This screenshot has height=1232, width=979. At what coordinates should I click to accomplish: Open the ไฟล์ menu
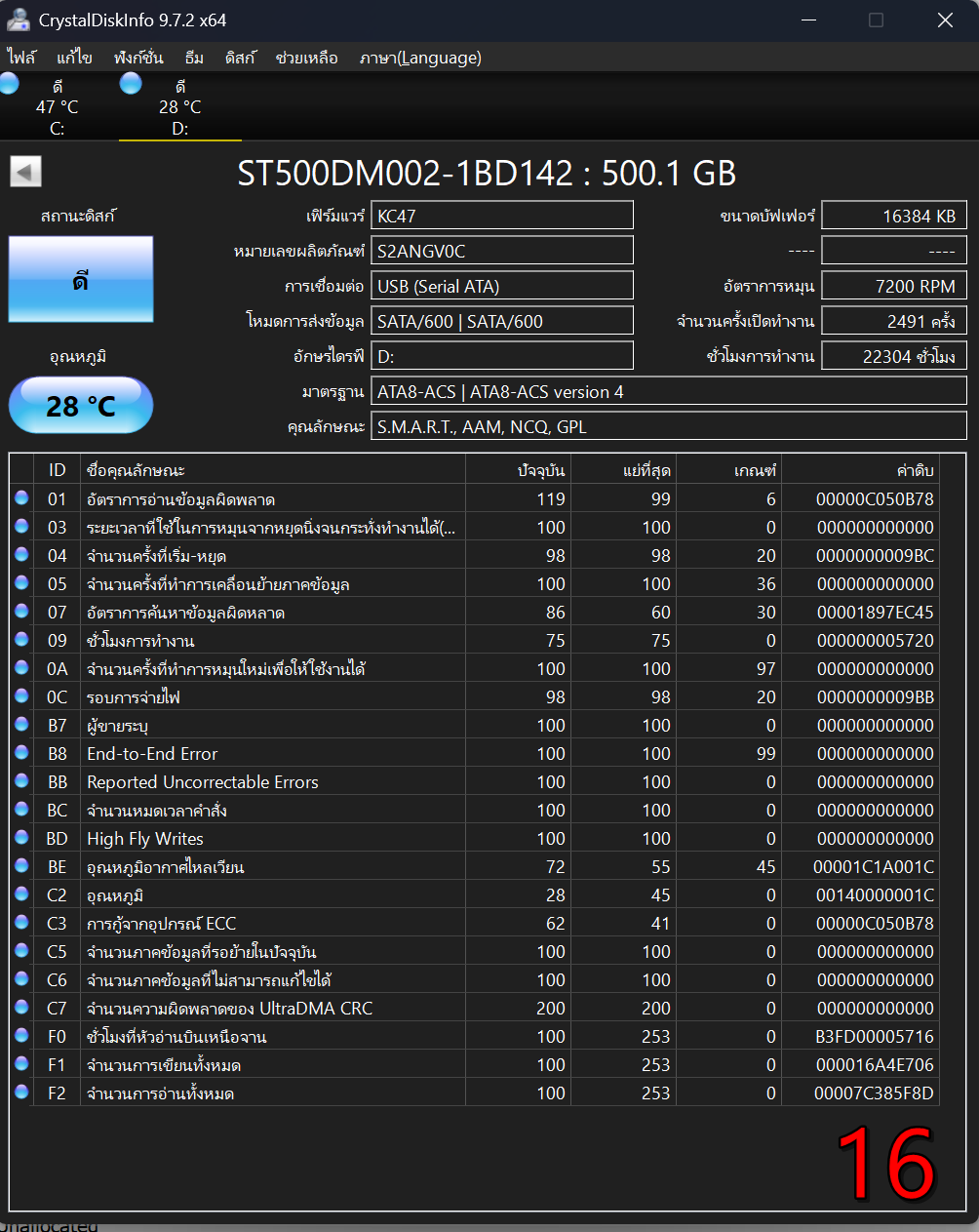[x=21, y=58]
